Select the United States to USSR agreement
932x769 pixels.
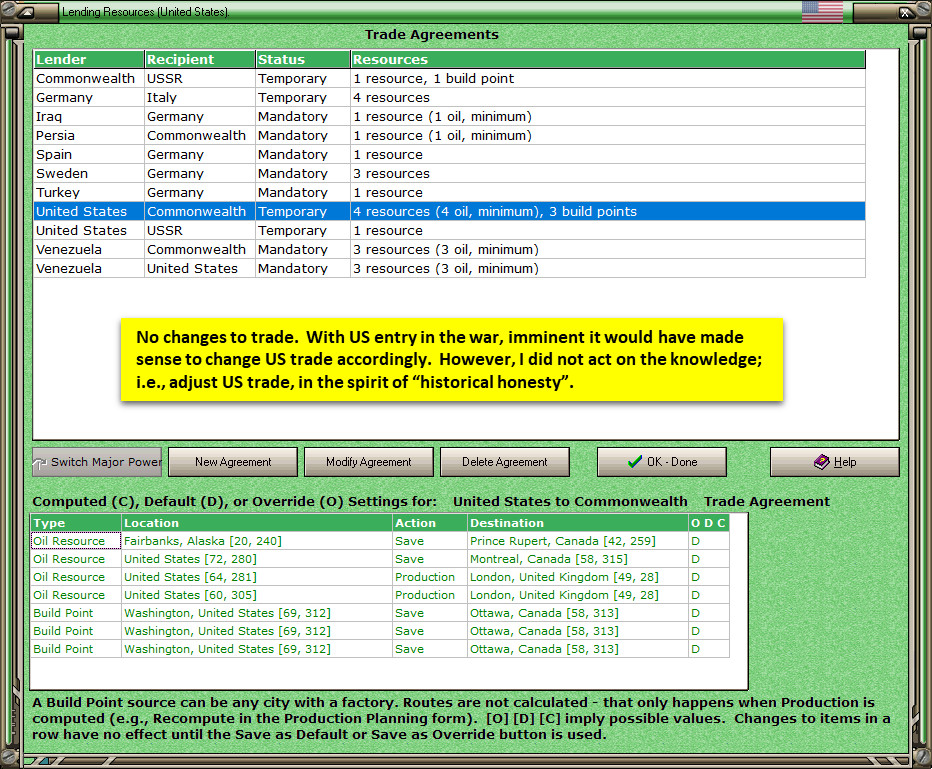[x=449, y=231]
